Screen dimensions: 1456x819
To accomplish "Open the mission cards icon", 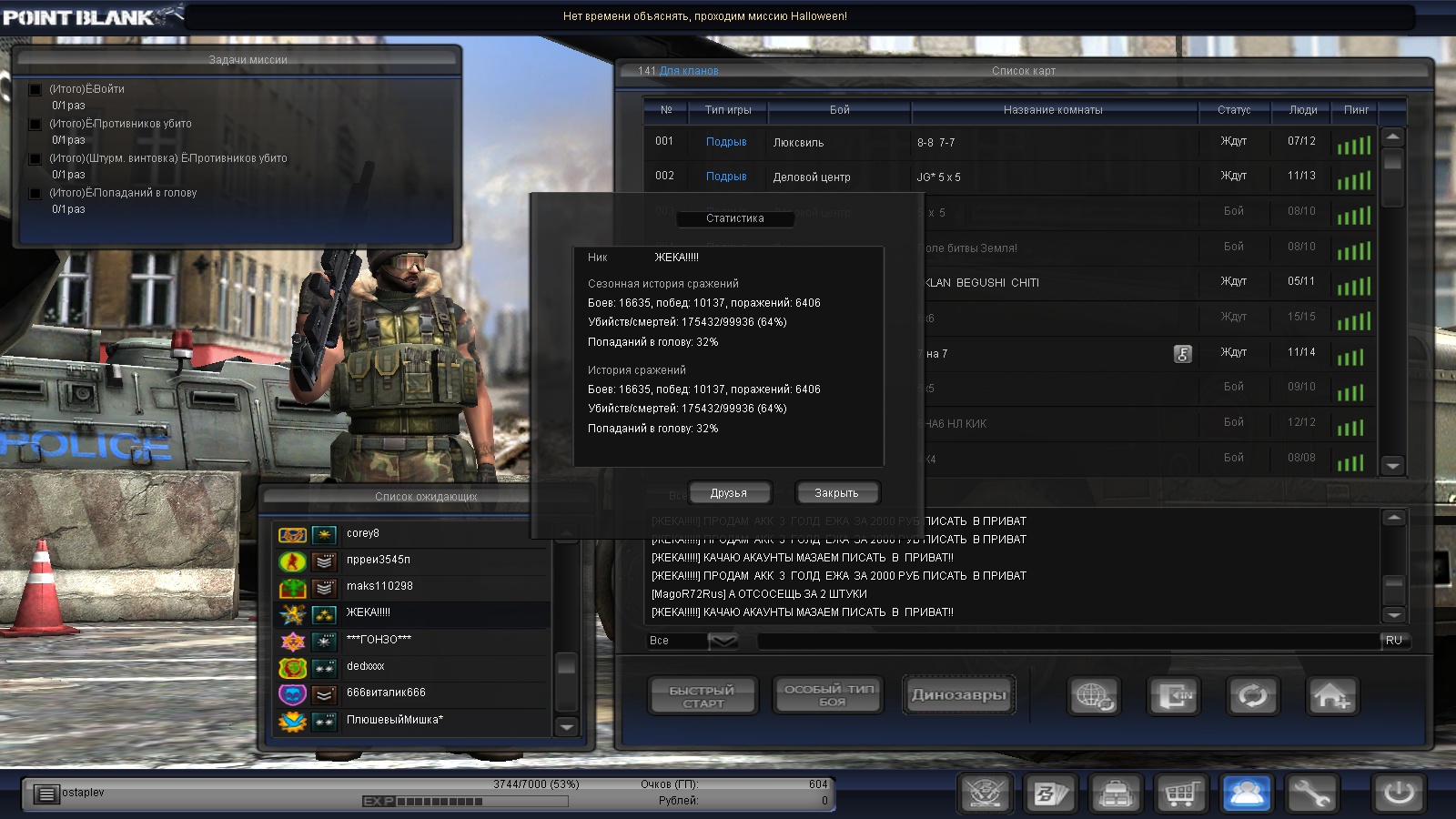I will (1050, 794).
